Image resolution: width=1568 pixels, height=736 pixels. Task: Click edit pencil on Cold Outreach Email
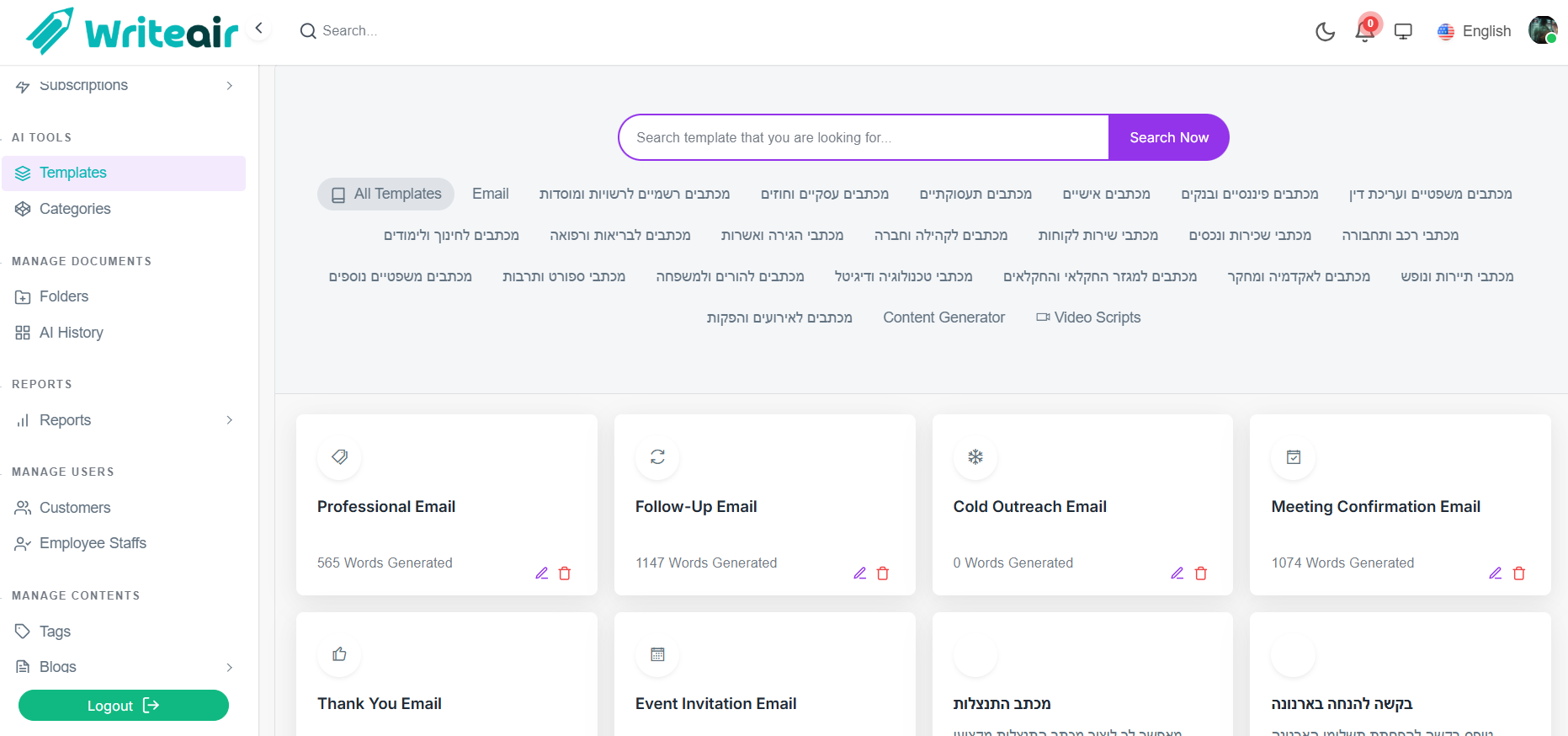[x=1177, y=573]
